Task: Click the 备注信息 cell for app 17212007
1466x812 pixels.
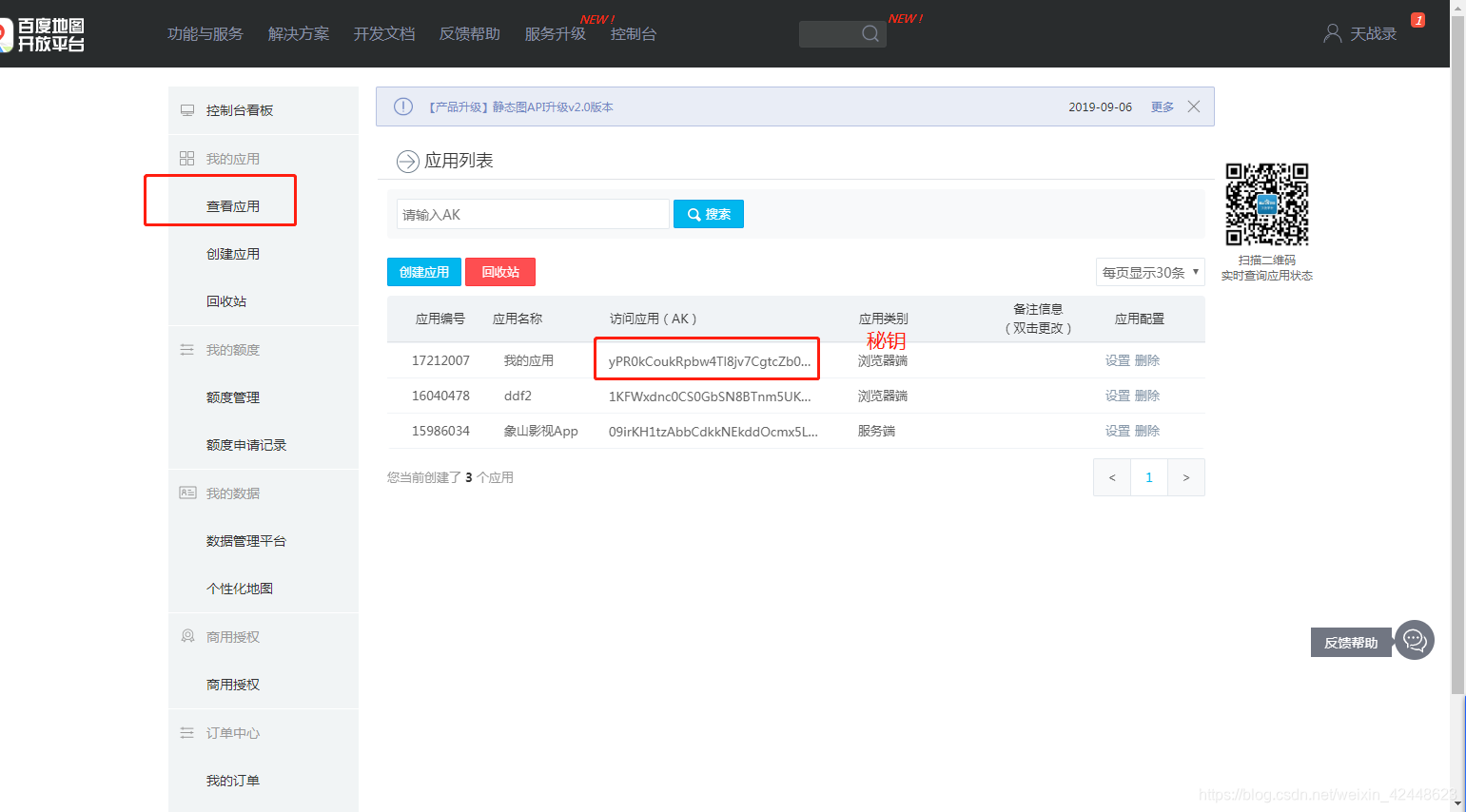Action: coord(1038,360)
